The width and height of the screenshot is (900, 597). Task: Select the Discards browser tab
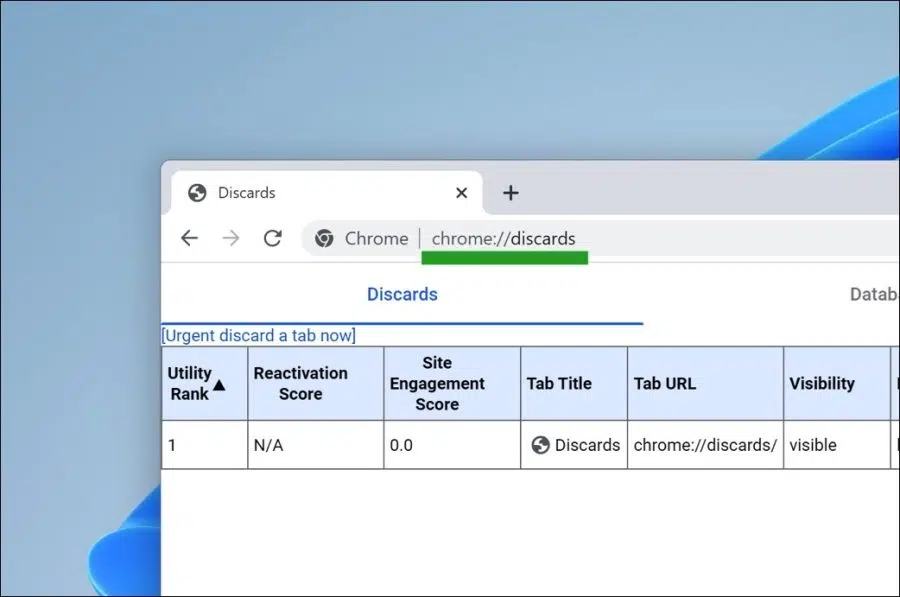tap(327, 193)
